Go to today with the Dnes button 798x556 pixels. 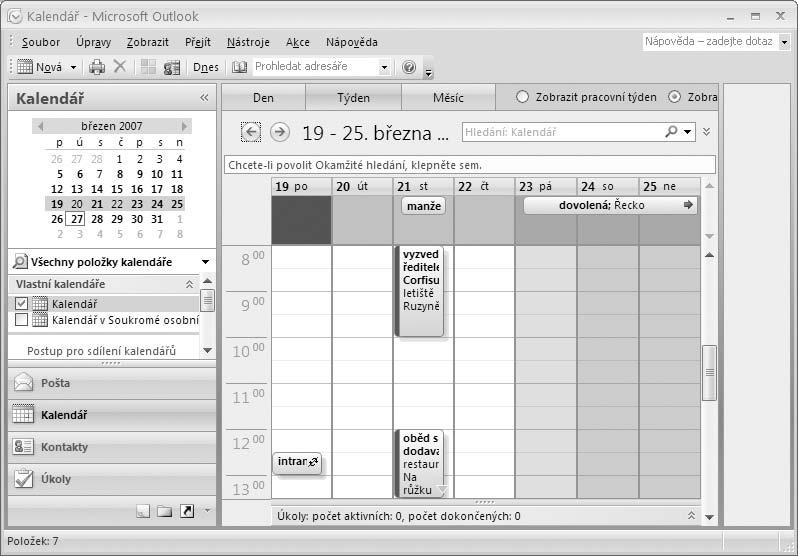[206, 67]
